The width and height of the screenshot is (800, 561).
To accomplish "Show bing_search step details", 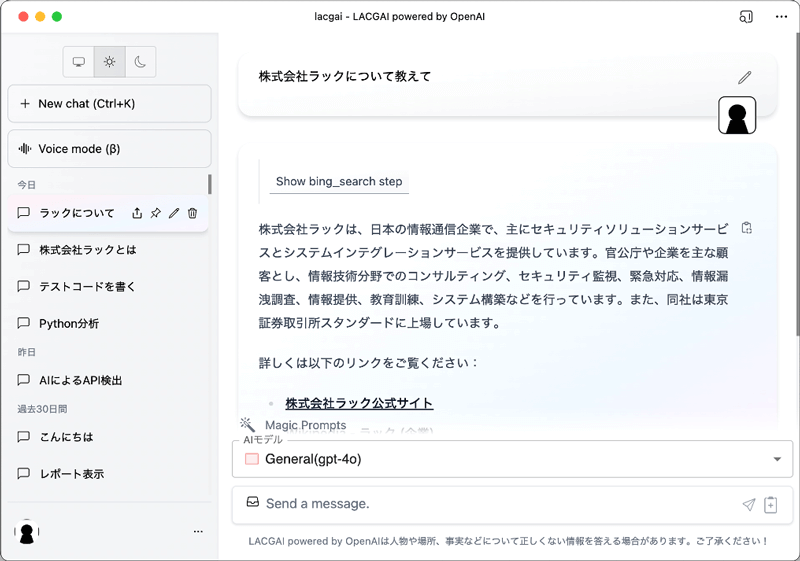I will coord(339,182).
